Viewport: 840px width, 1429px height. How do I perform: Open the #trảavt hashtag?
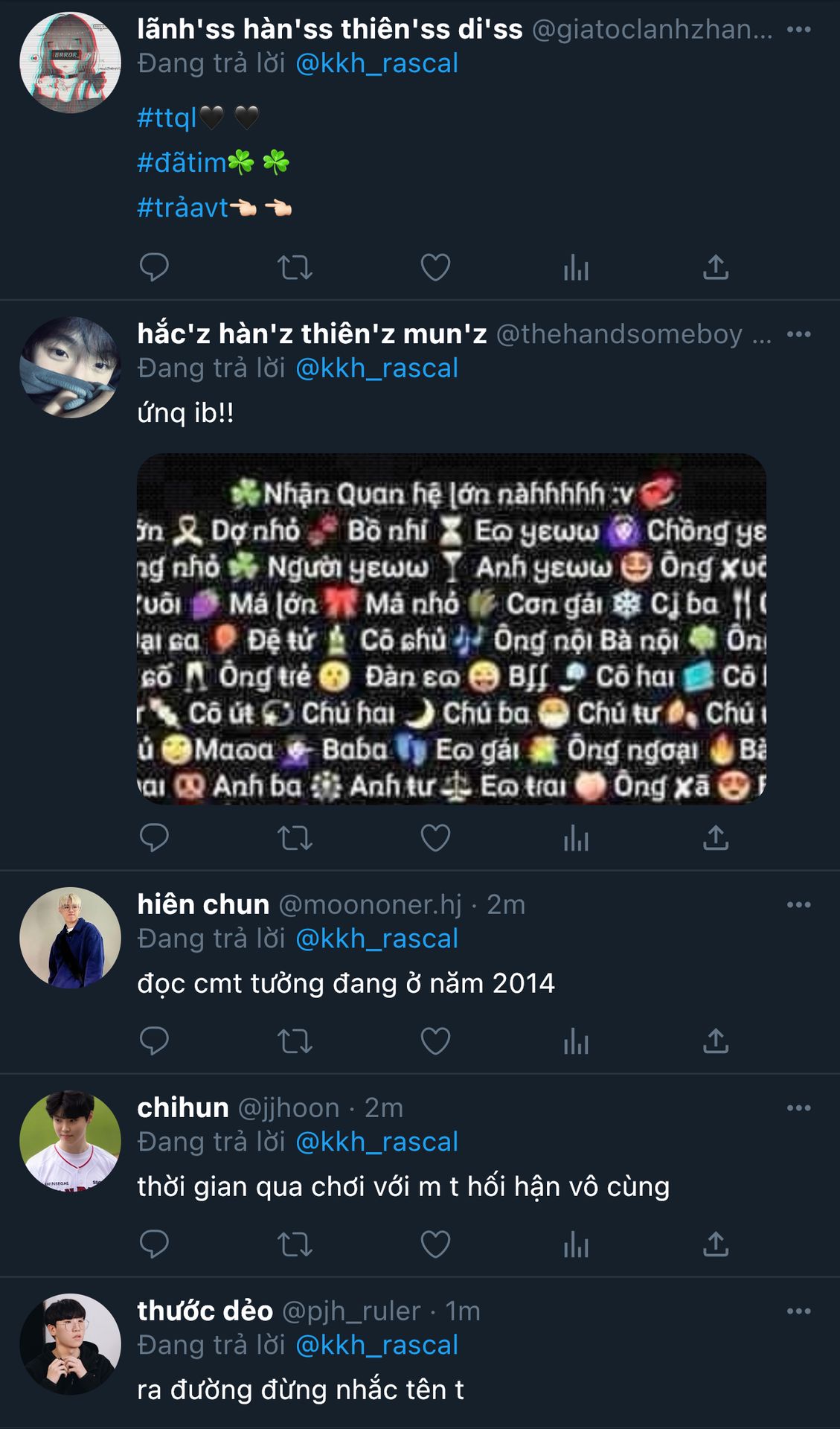[182, 207]
